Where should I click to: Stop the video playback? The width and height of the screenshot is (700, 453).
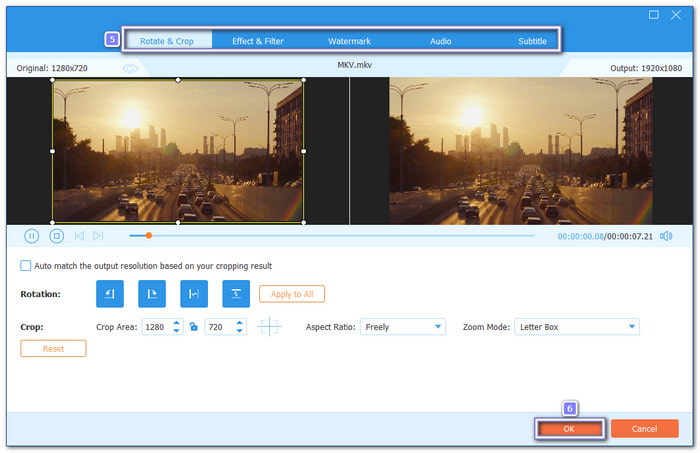(57, 236)
